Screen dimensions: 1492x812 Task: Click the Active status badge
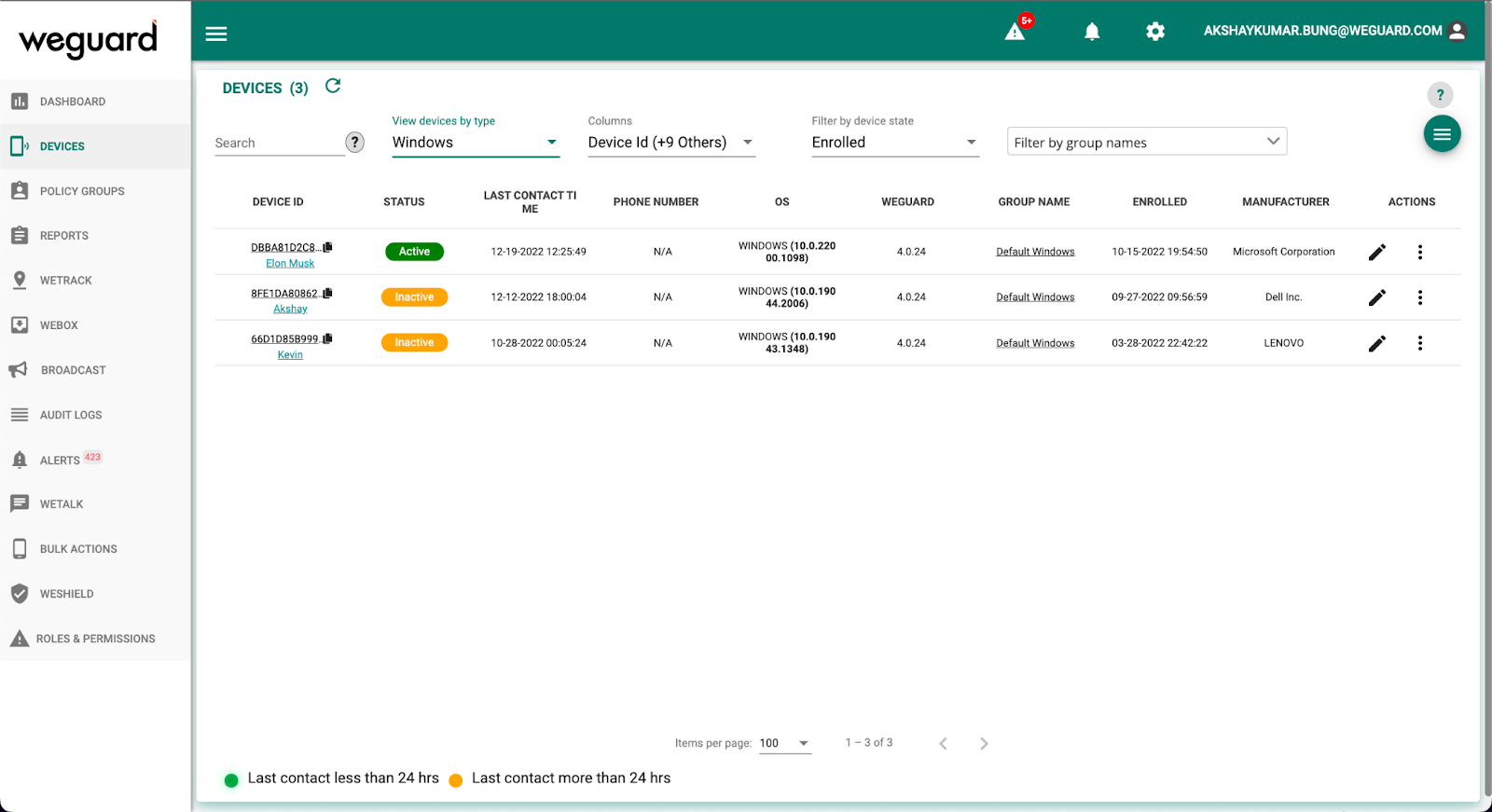(414, 252)
